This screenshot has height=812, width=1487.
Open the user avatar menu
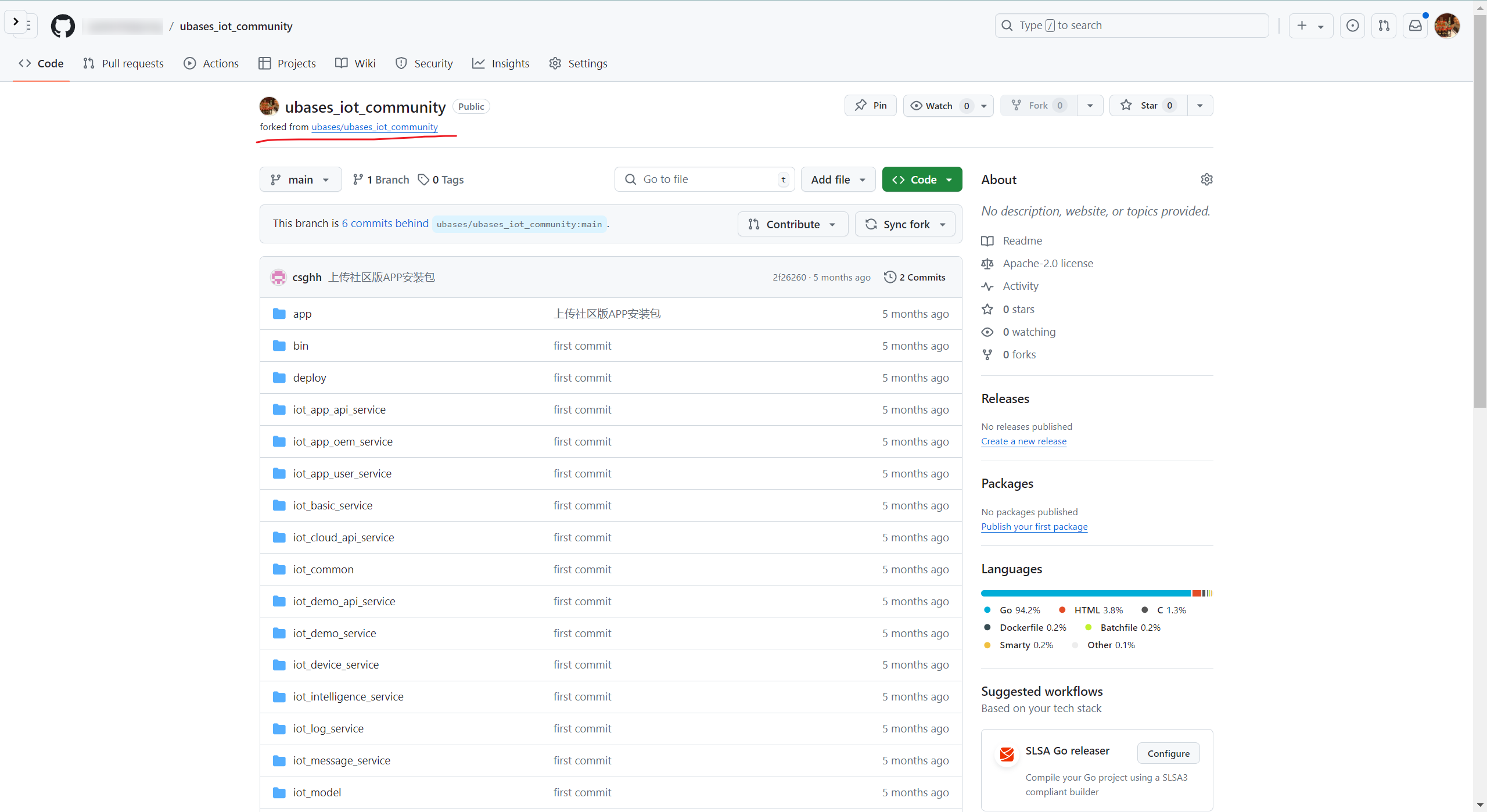(1447, 26)
